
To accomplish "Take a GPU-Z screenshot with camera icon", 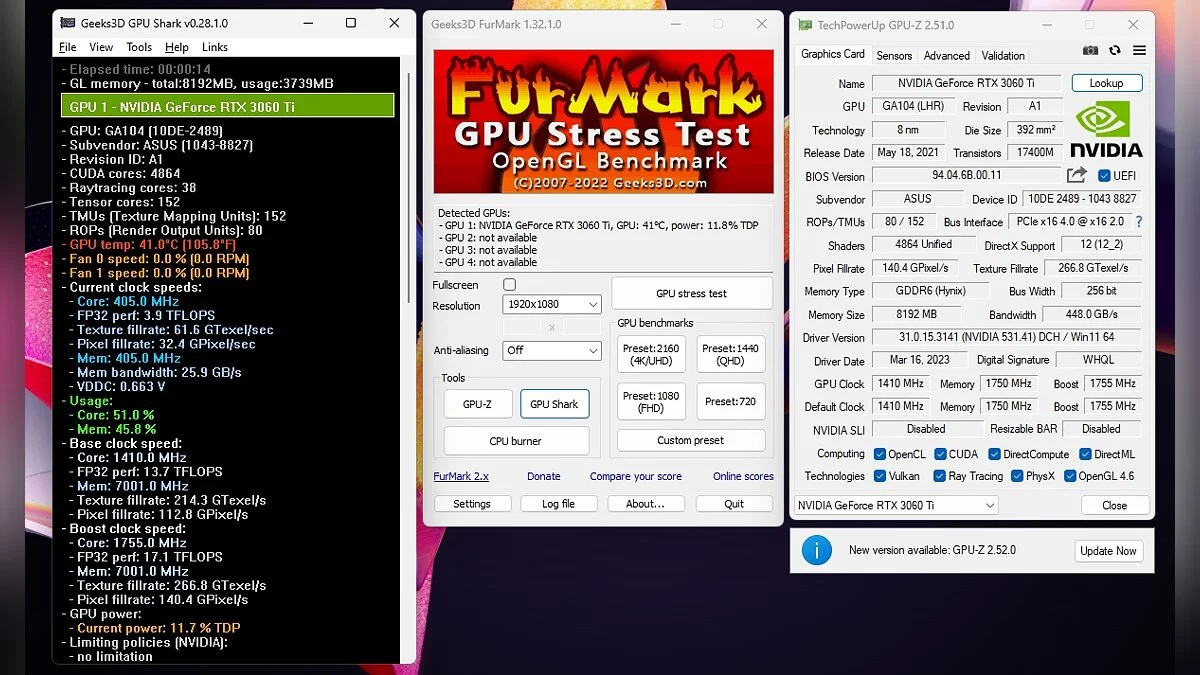I will [x=1090, y=51].
